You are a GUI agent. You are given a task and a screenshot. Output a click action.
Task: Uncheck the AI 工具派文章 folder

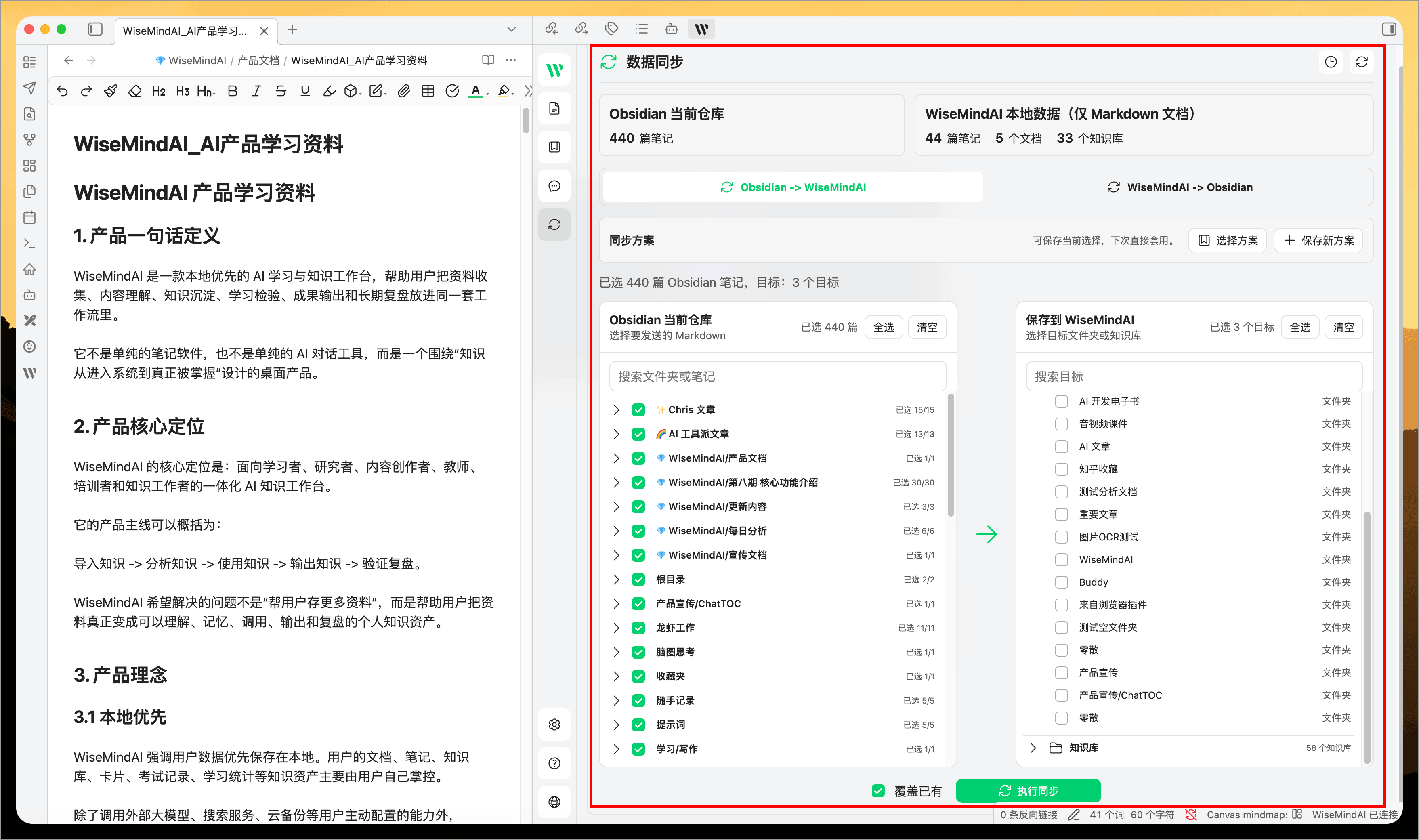tap(638, 434)
